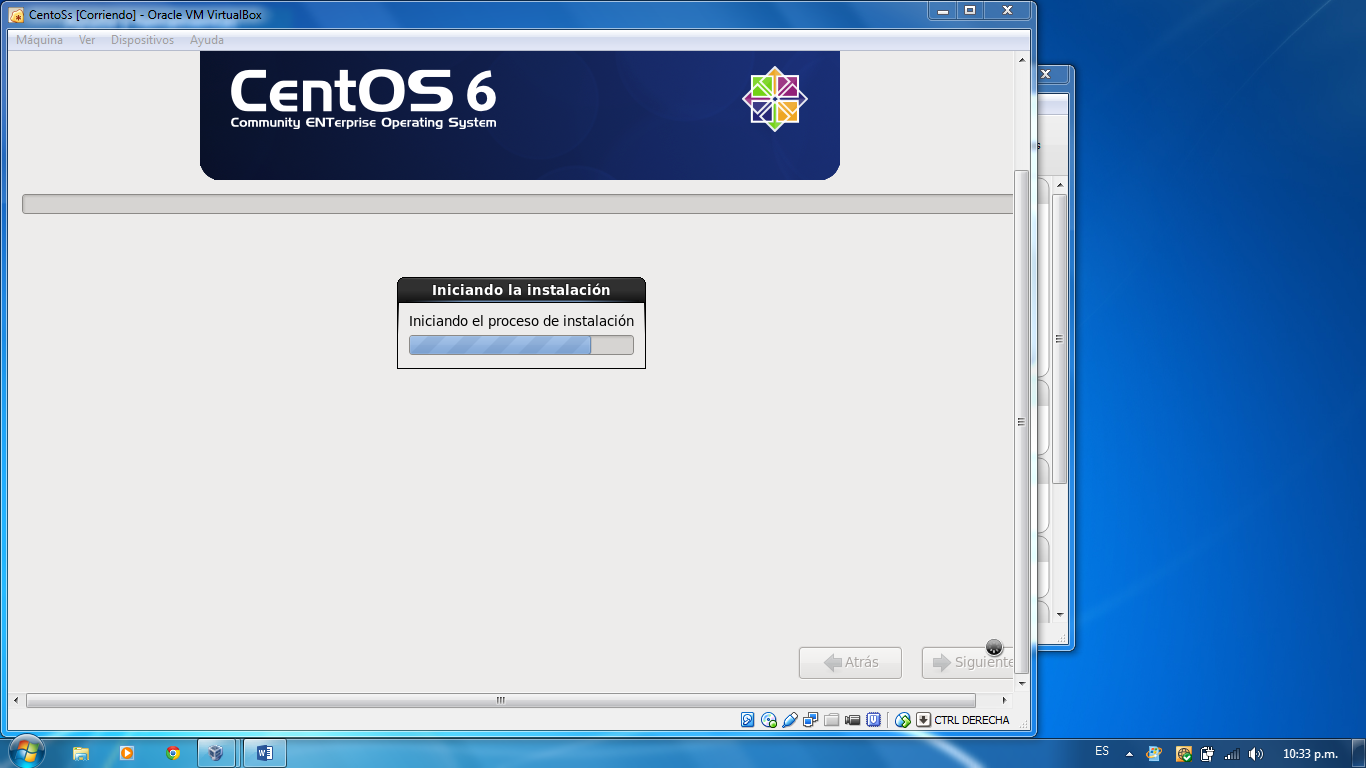
Task: Click the mouse integration status icon
Action: [903, 719]
